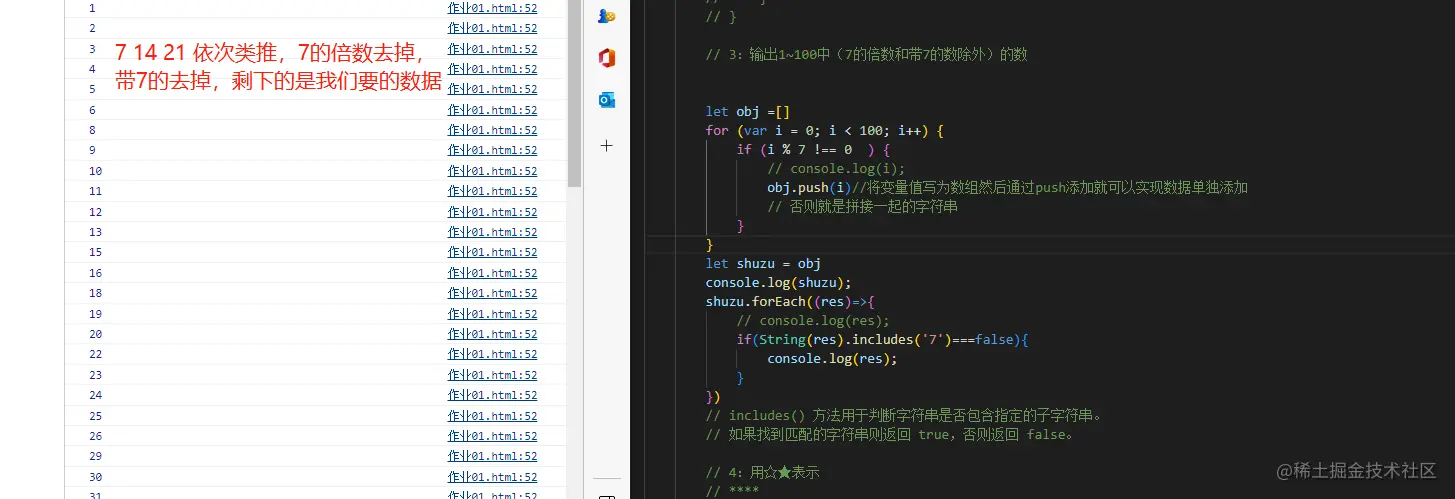
Task: Open the Outlook sidebar icon
Action: pos(606,100)
